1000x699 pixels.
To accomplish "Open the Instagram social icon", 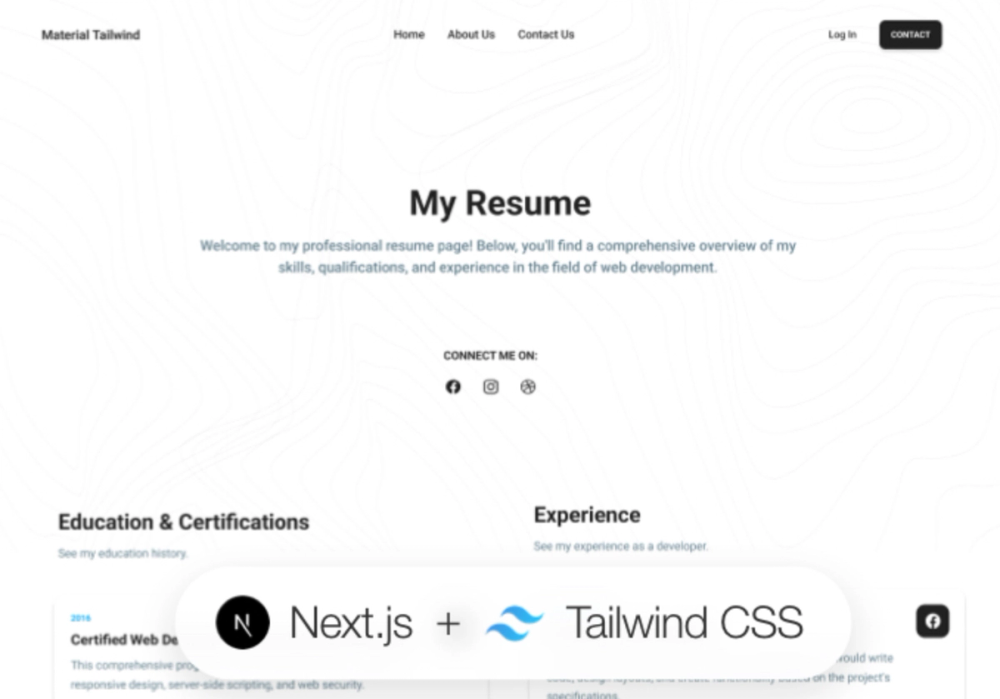I will (490, 386).
